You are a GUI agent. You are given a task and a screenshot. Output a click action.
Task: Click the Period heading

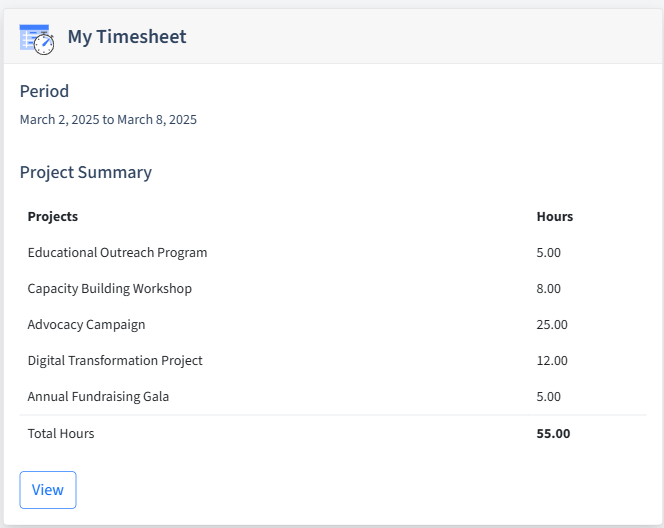(x=44, y=91)
